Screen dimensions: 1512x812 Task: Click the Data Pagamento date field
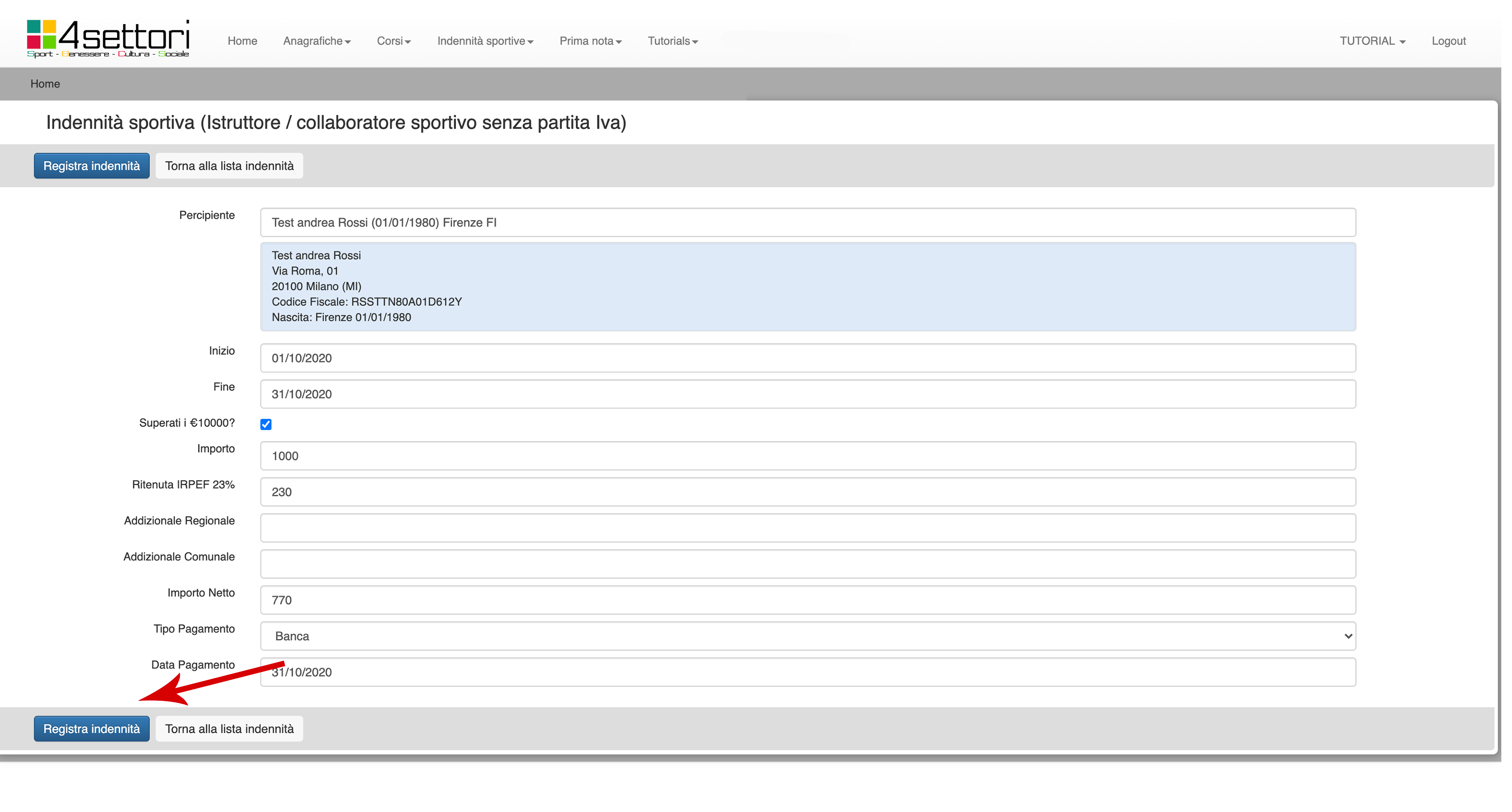click(x=808, y=672)
